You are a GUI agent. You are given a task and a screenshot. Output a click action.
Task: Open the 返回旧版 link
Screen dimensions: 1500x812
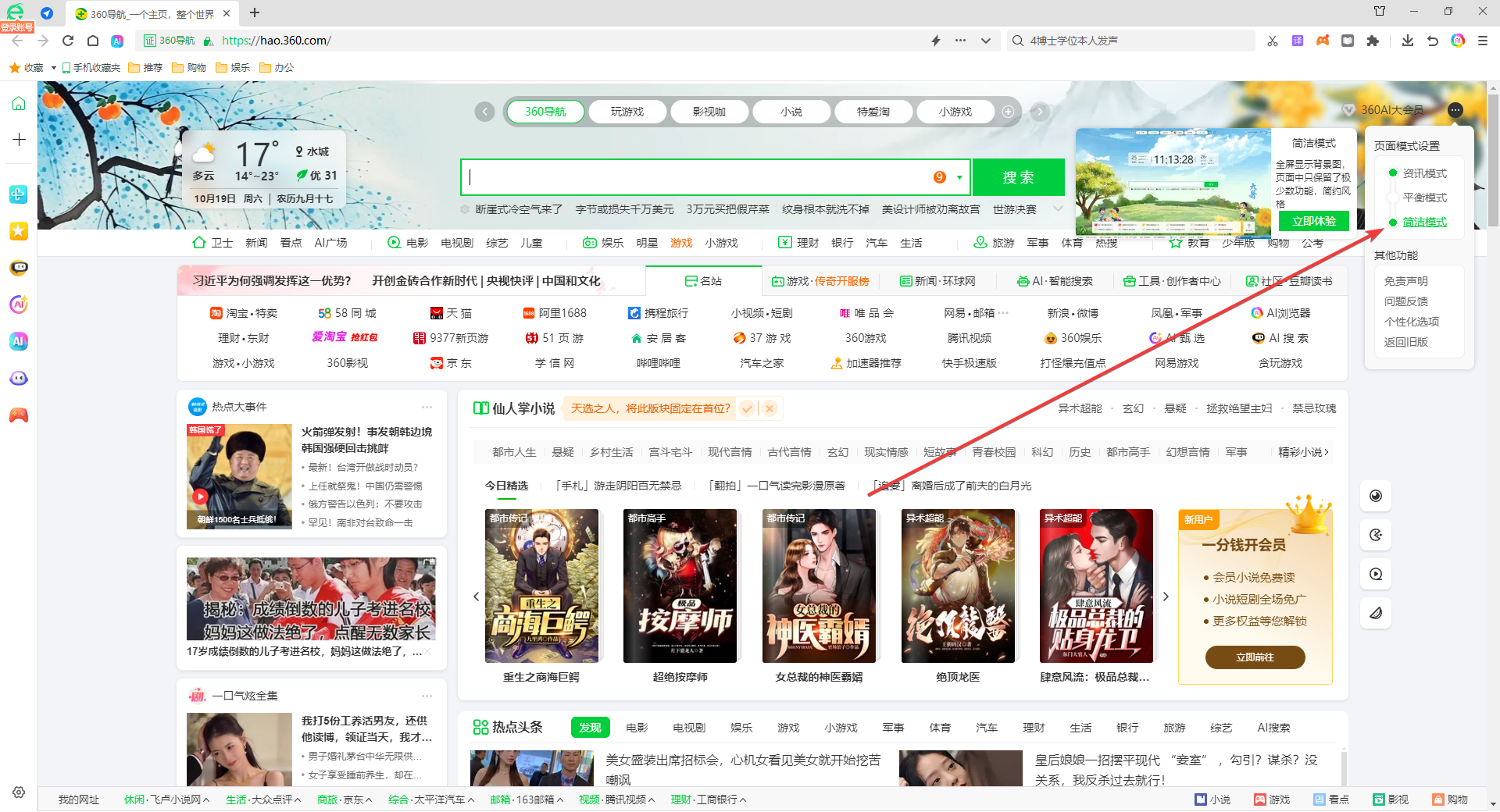click(x=1406, y=342)
